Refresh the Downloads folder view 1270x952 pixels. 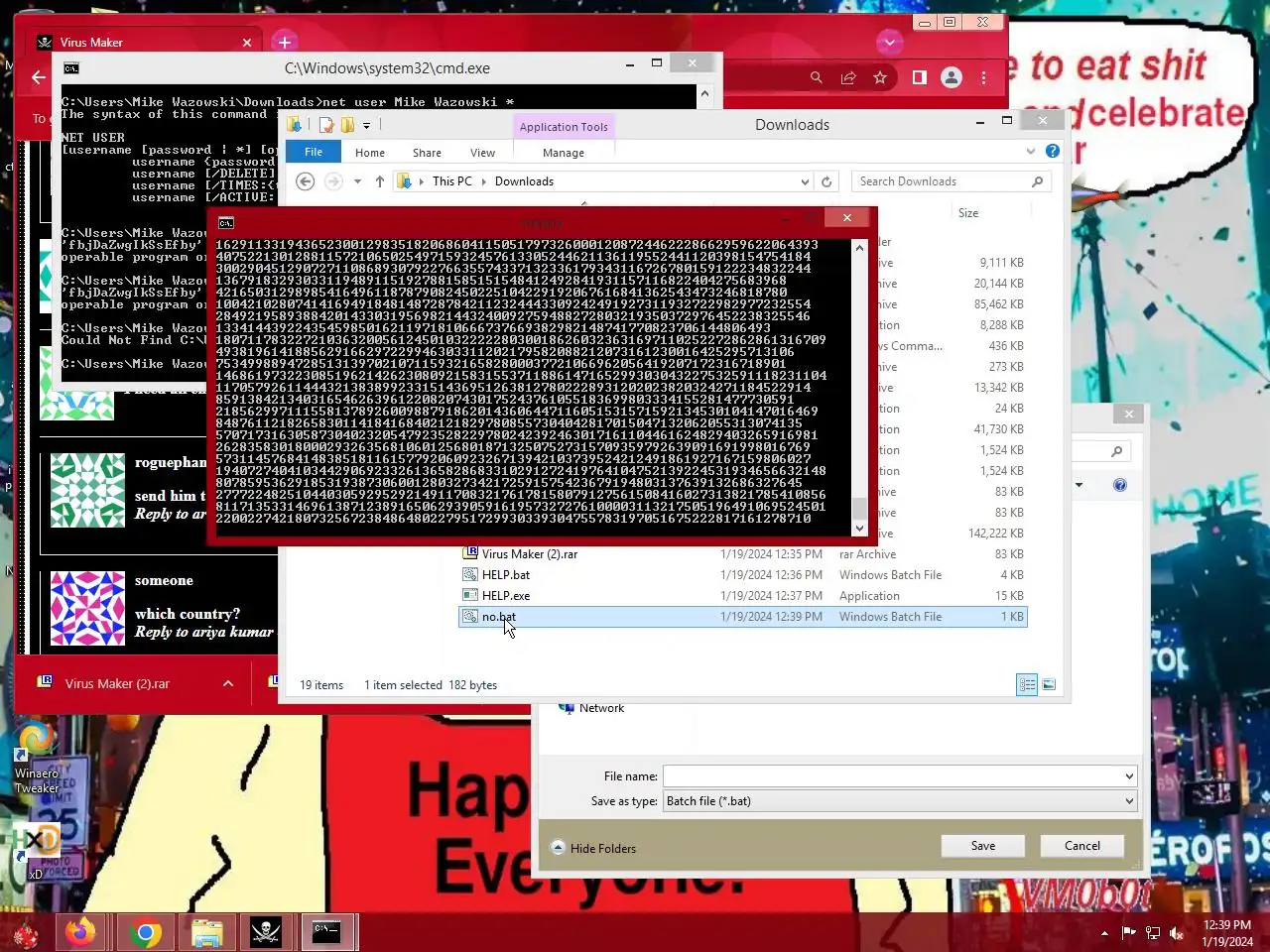[x=825, y=181]
